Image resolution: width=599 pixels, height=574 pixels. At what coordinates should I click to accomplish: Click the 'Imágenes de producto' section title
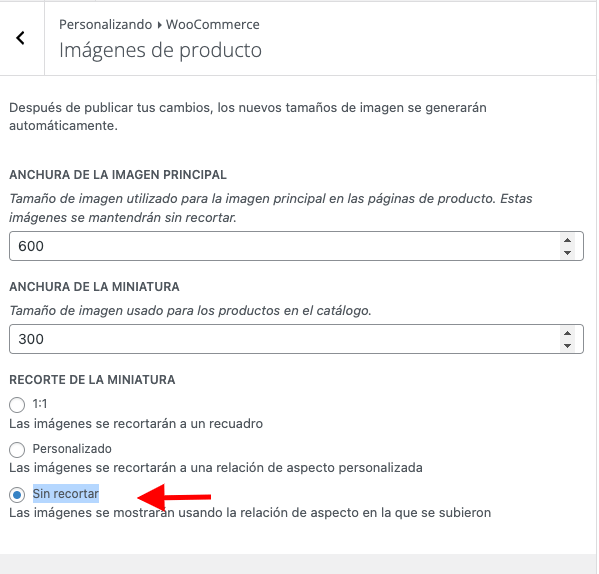[160, 50]
